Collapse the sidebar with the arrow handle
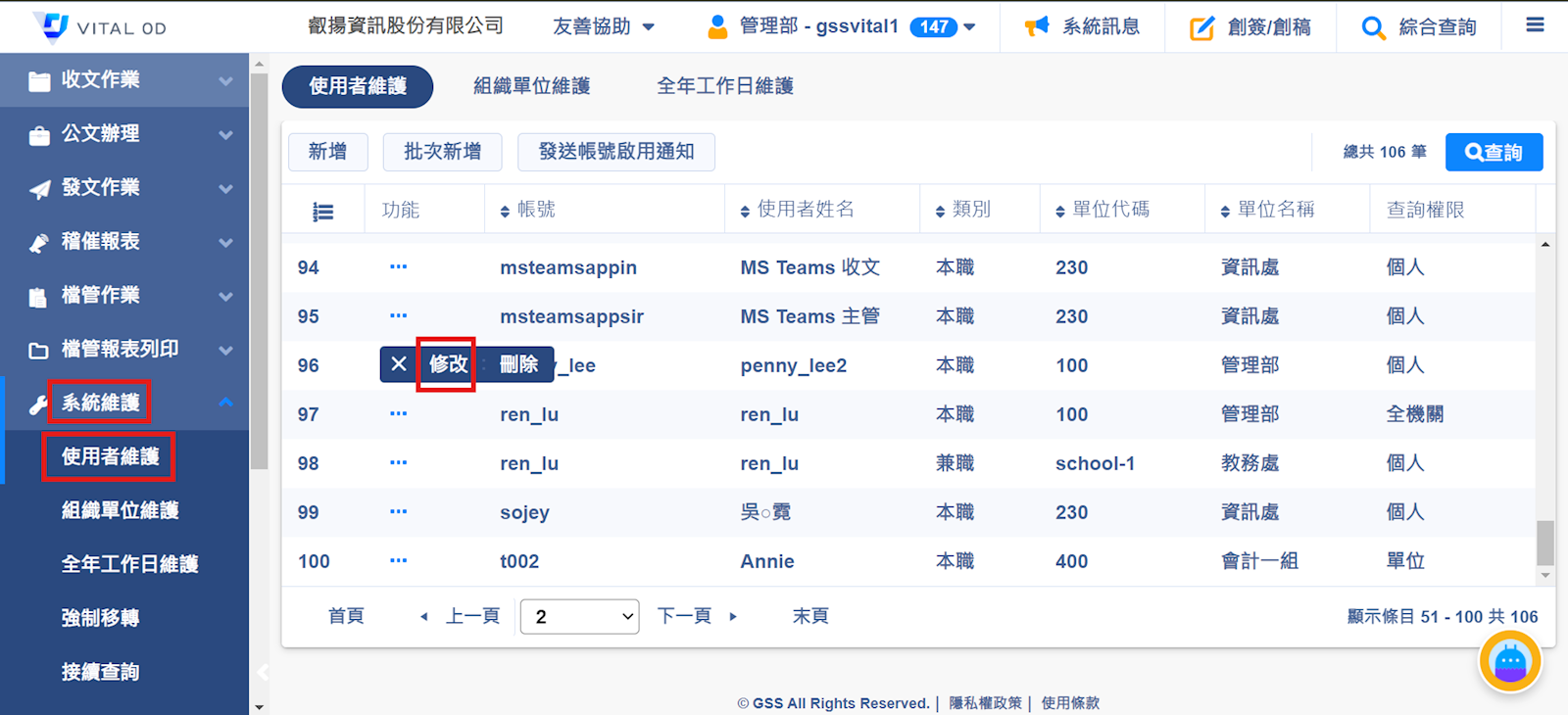The height and width of the screenshot is (715, 1568). (262, 672)
